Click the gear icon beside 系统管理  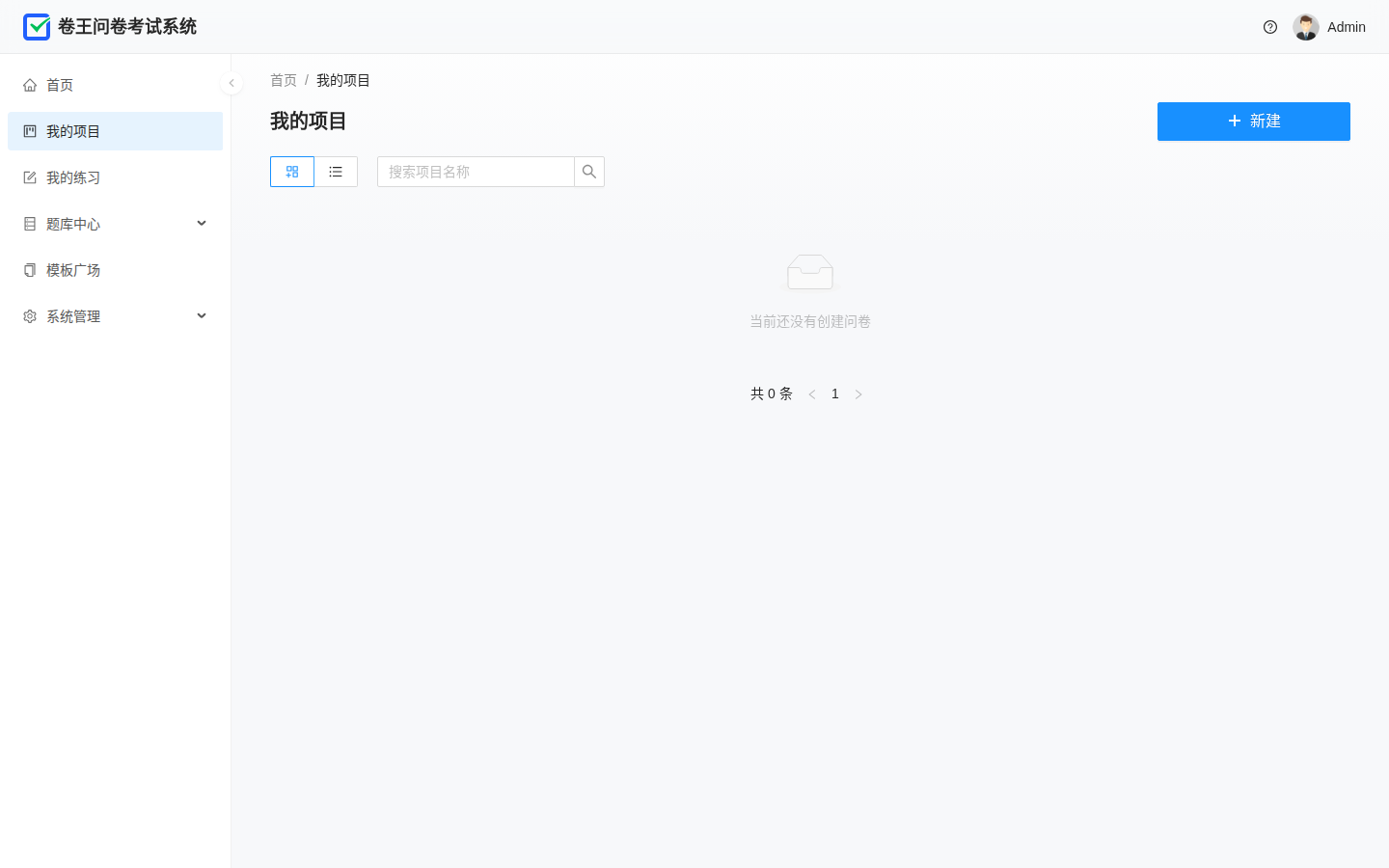coord(30,316)
